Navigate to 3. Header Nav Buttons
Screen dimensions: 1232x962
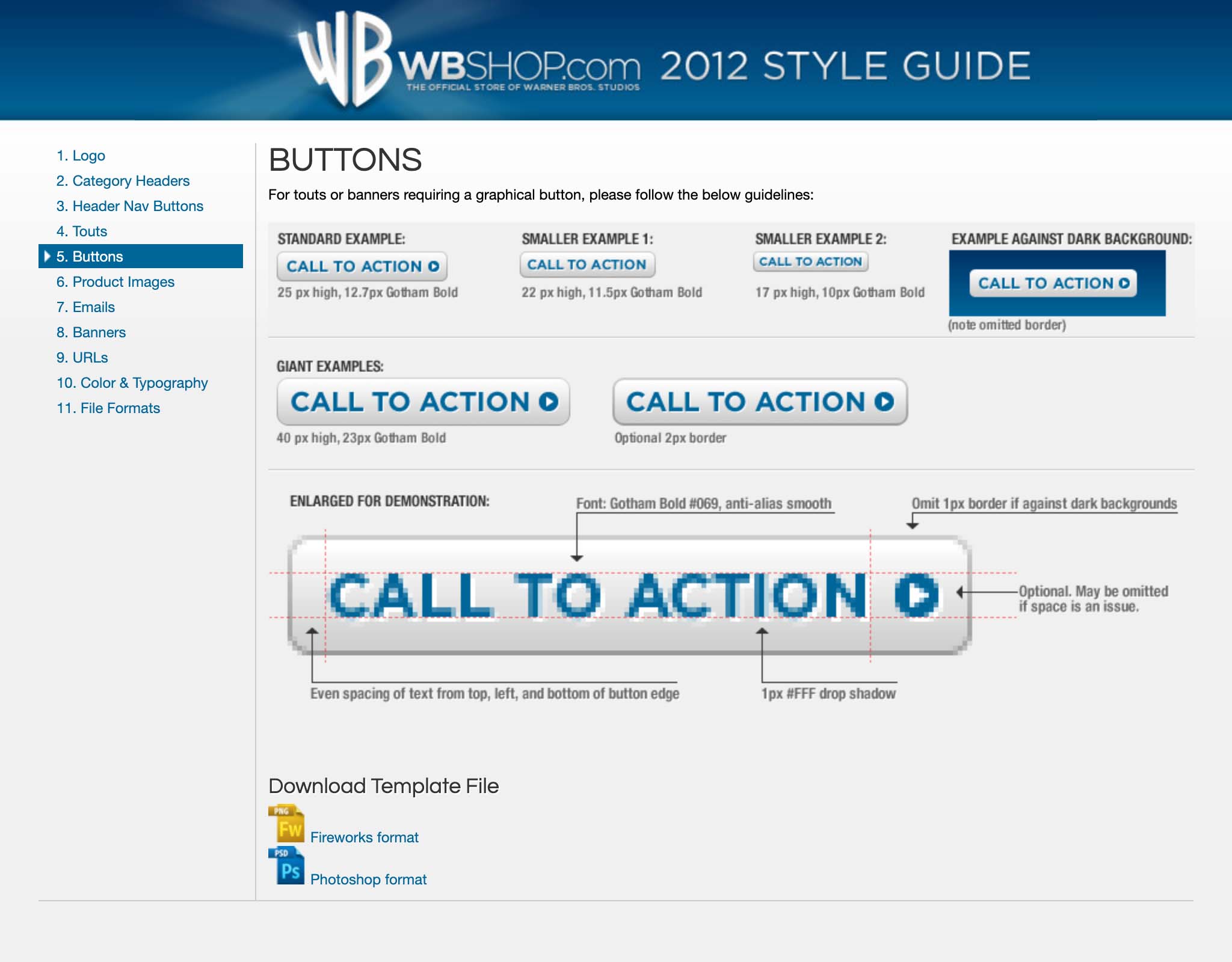[x=130, y=206]
